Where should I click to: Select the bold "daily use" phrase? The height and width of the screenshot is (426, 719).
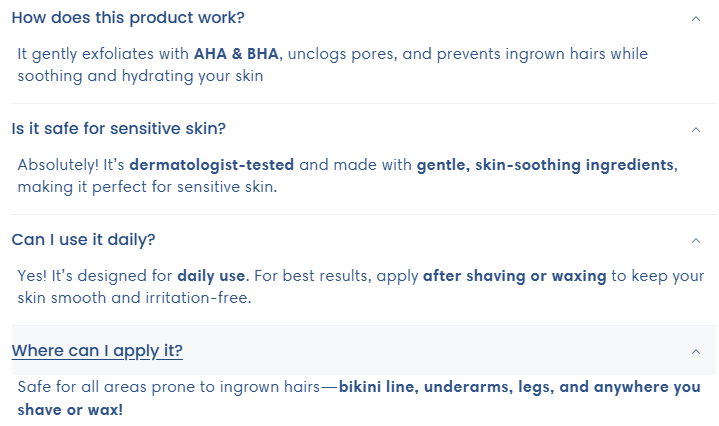click(x=211, y=276)
